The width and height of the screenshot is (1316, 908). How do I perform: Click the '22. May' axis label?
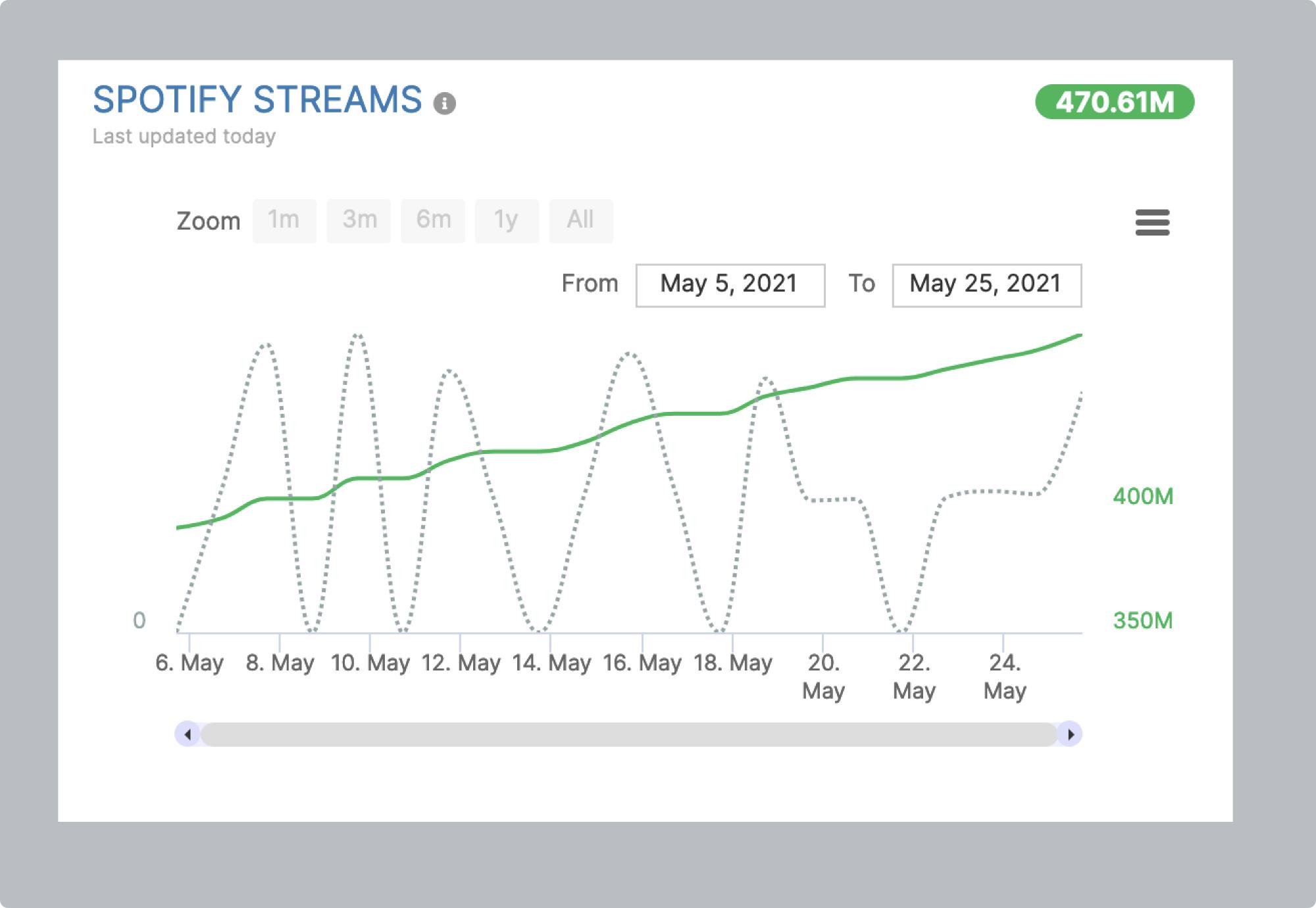[914, 676]
